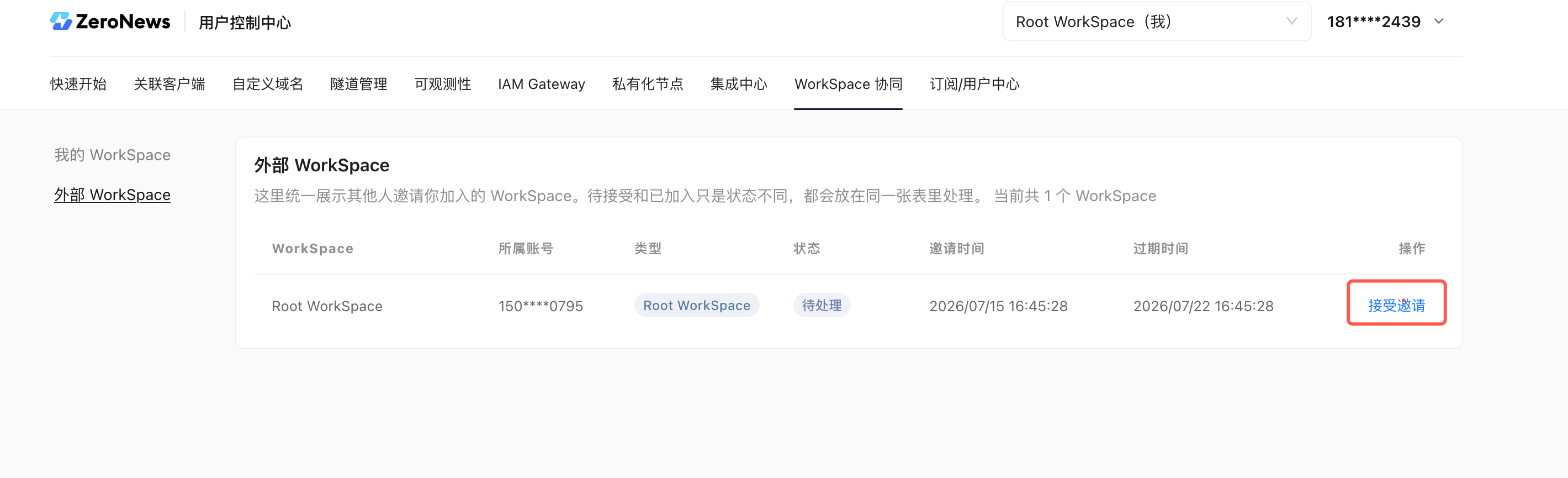
Task: Click the 待处理 status tag
Action: click(x=822, y=305)
